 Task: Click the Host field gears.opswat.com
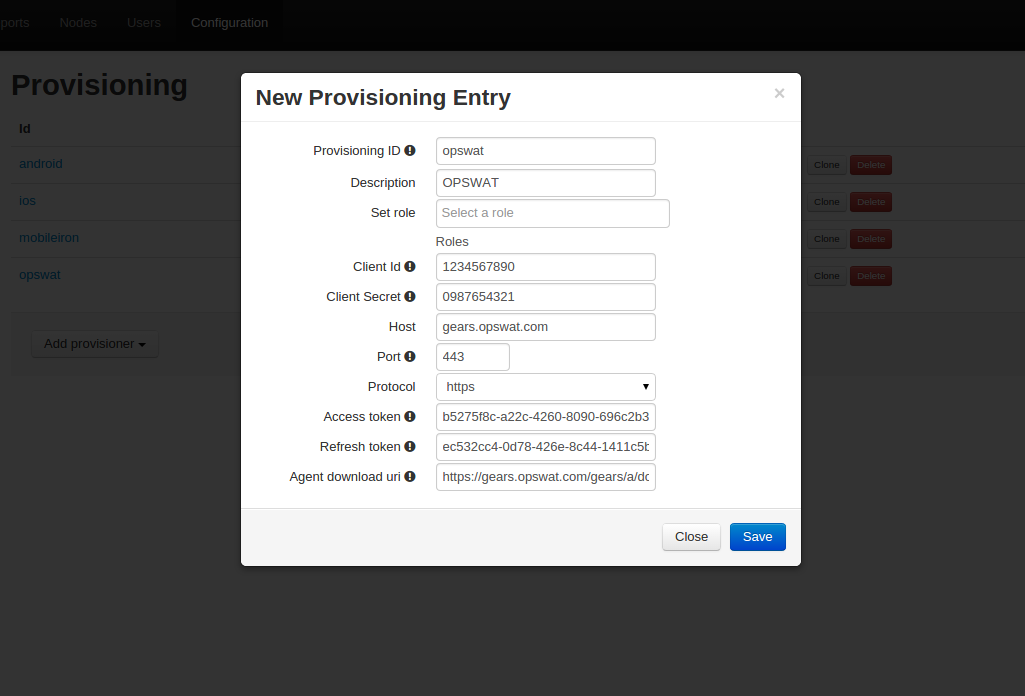pyautogui.click(x=546, y=327)
